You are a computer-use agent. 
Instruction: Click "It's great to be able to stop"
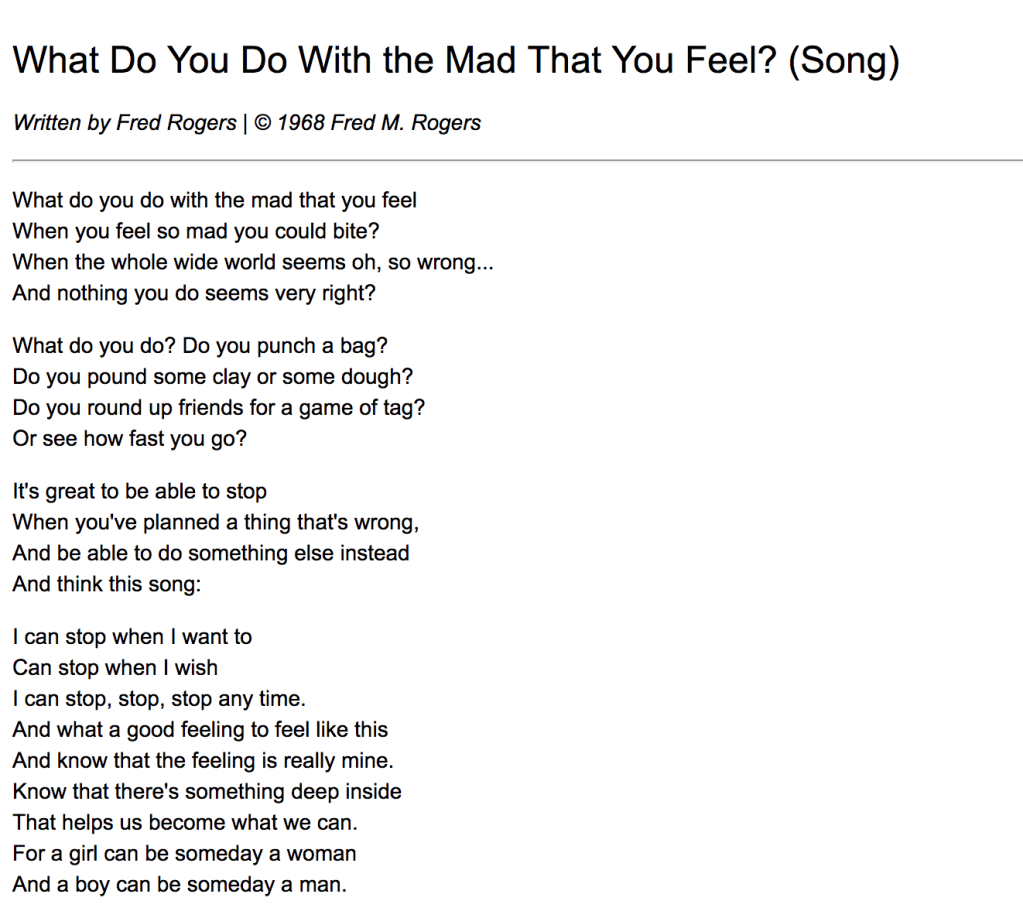(x=140, y=491)
